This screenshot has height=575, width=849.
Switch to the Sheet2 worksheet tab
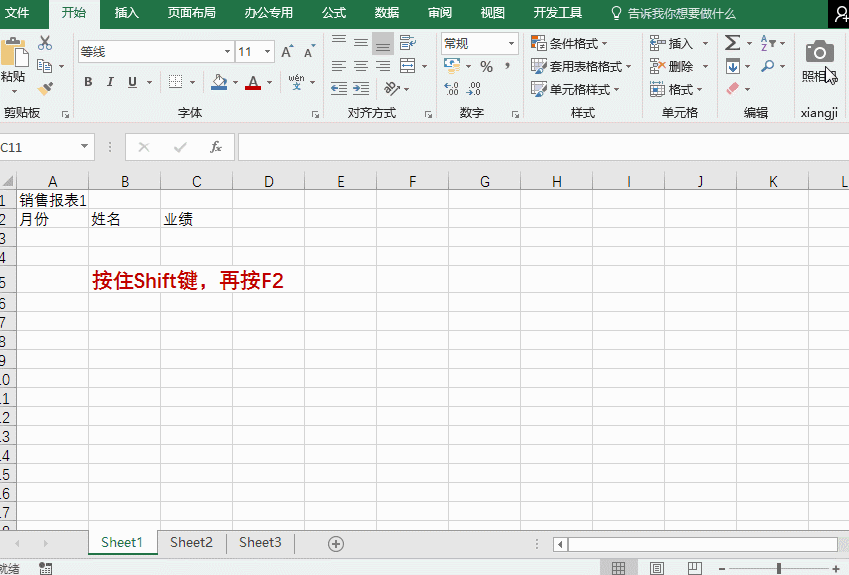point(191,542)
